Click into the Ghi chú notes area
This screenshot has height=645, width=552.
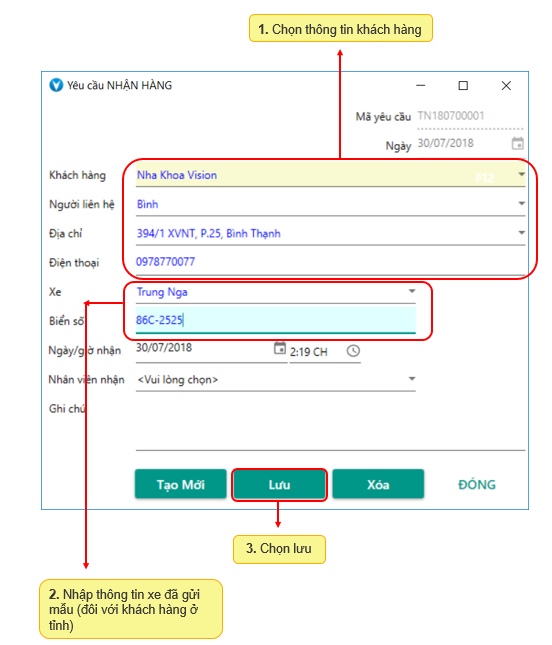[x=330, y=426]
